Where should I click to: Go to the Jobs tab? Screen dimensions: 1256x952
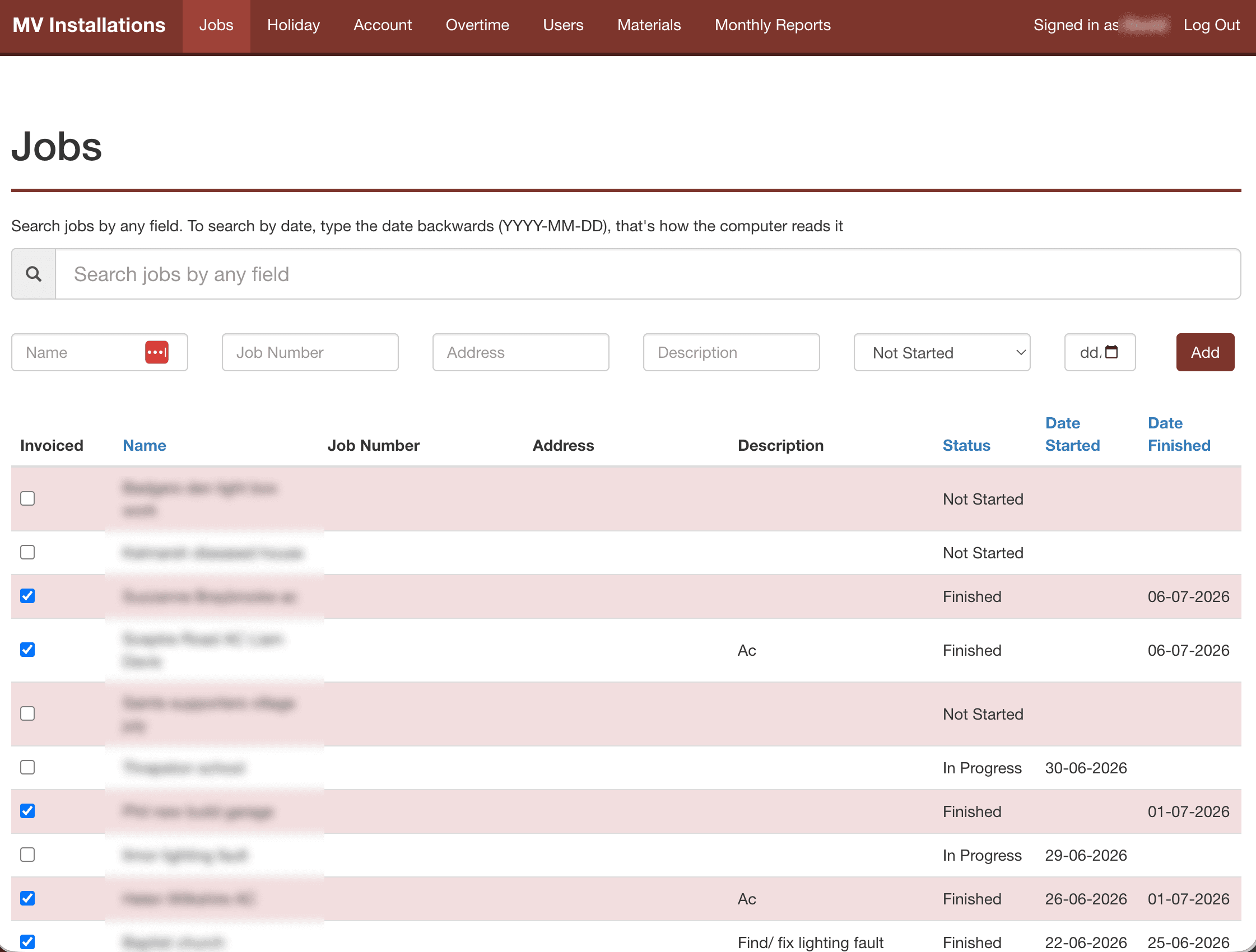click(x=216, y=26)
